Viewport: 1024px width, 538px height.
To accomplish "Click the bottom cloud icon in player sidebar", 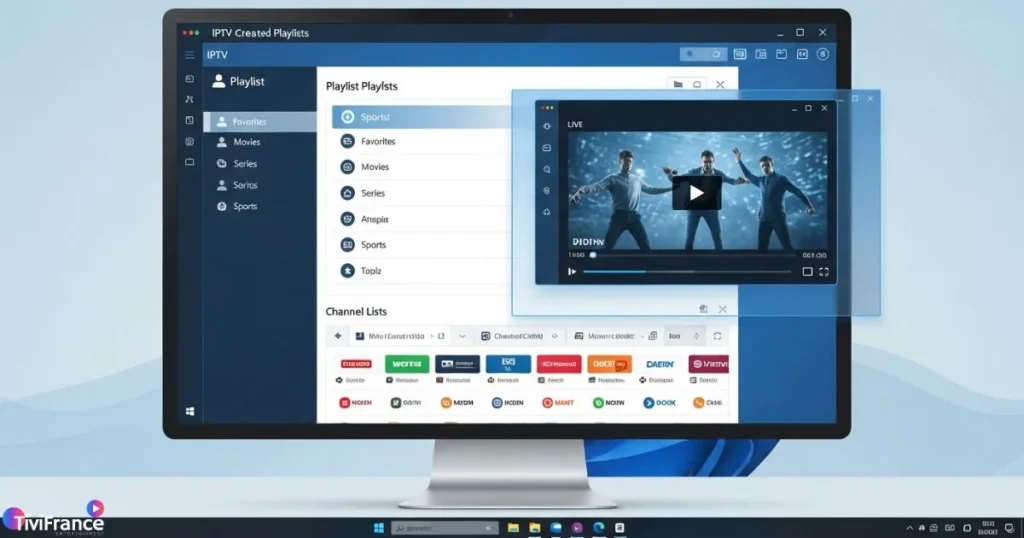I will [547, 212].
